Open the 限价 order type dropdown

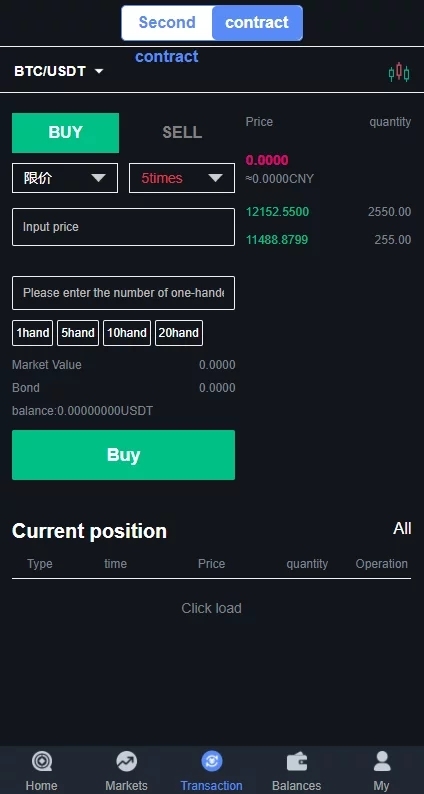(x=65, y=178)
